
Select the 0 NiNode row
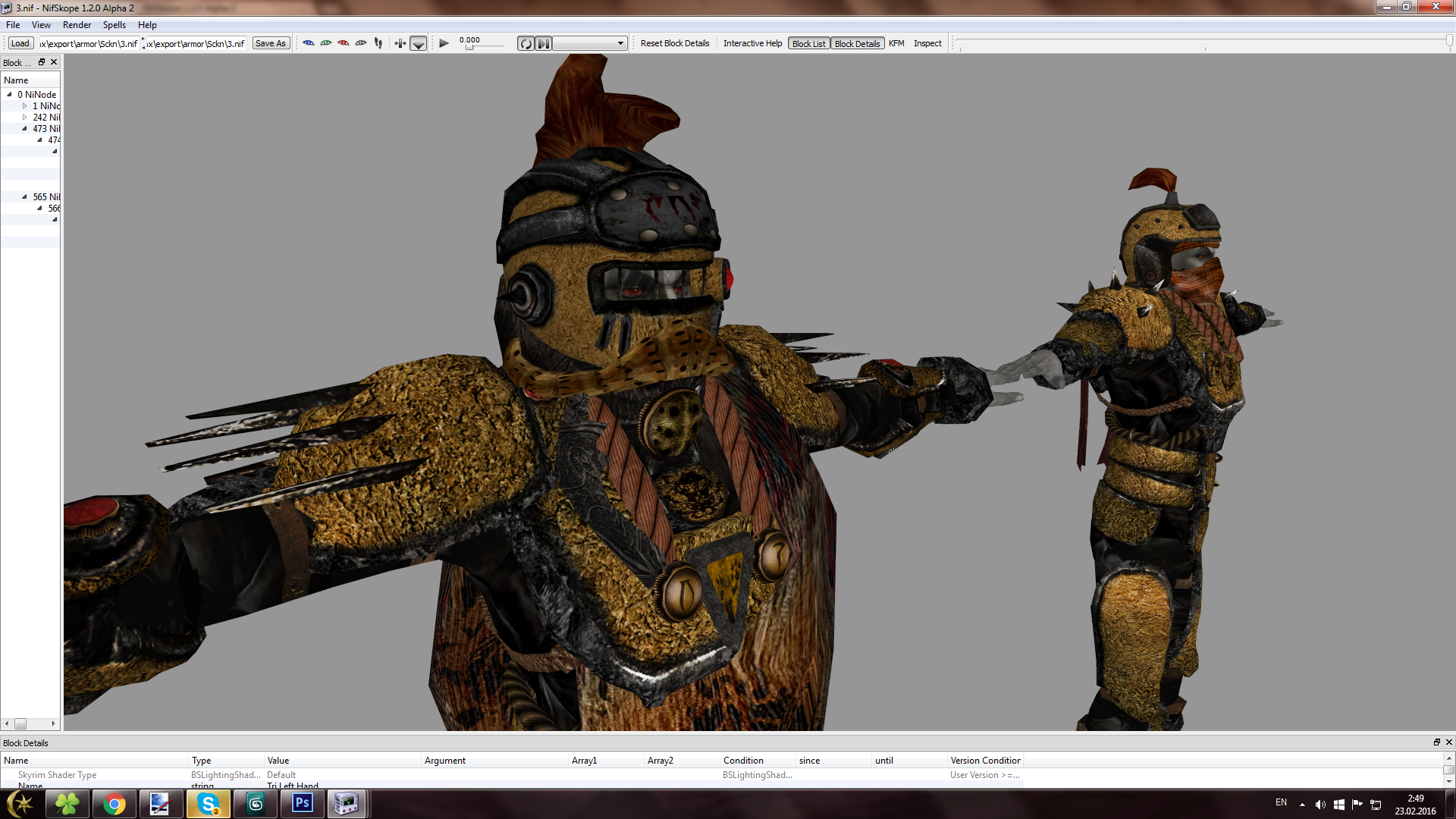click(36, 95)
